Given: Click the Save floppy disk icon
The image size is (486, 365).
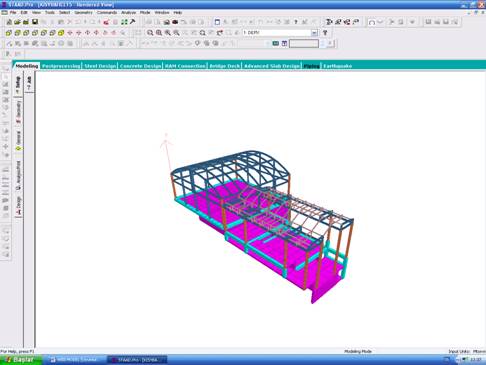Looking at the screenshot, I should (x=35, y=22).
